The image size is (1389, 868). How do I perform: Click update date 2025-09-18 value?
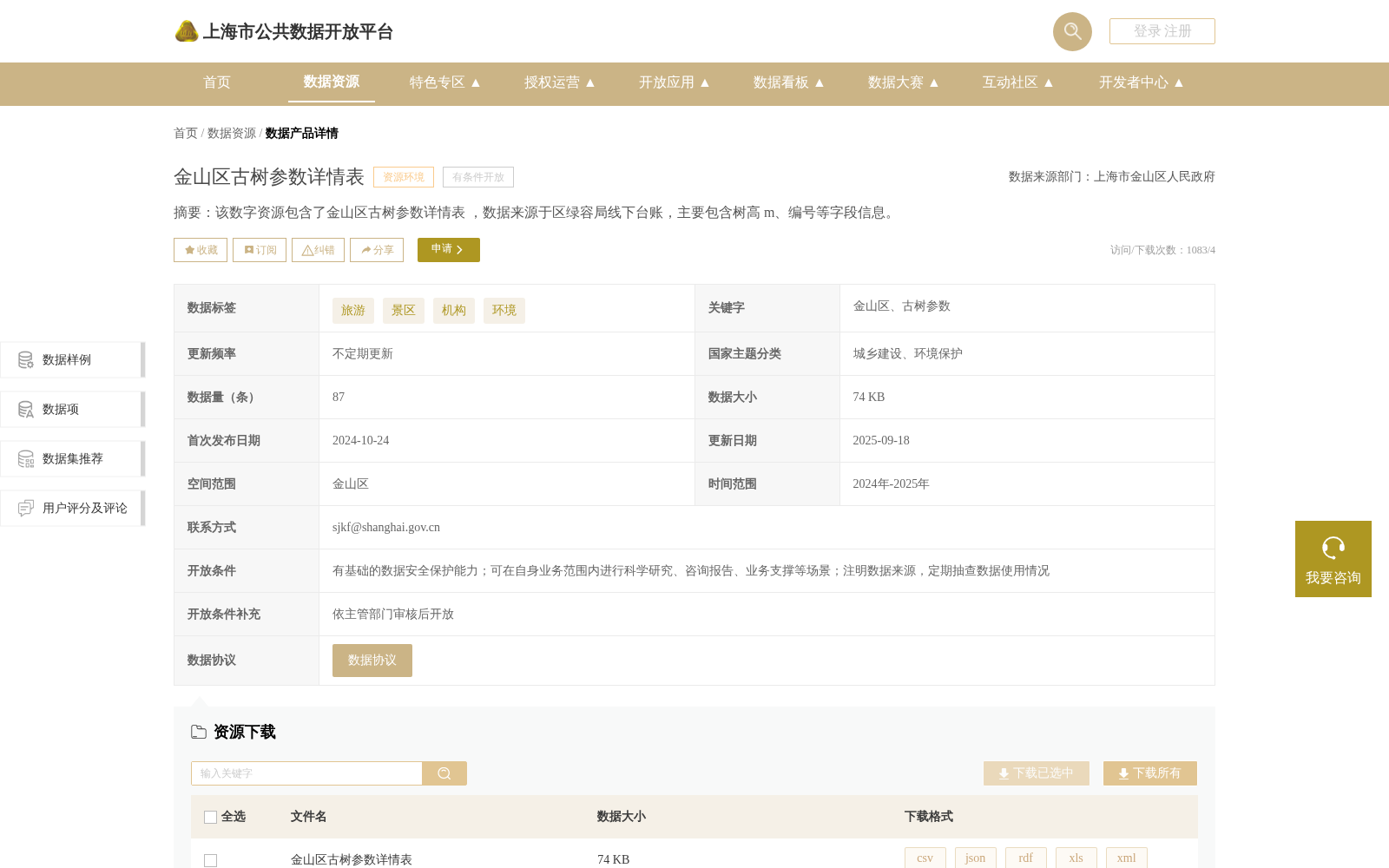[881, 440]
